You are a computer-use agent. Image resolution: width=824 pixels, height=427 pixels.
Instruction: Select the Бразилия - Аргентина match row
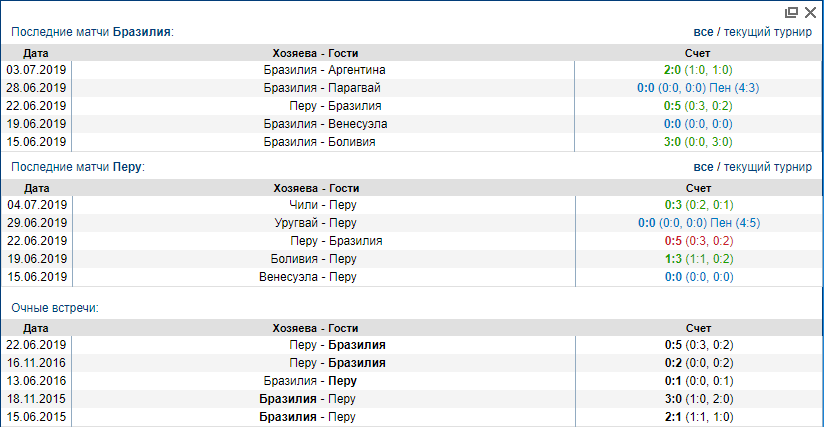(324, 70)
